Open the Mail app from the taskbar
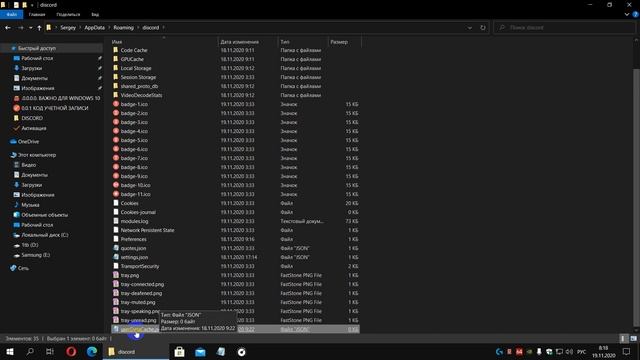This screenshot has height=360, width=640. pyautogui.click(x=200, y=351)
